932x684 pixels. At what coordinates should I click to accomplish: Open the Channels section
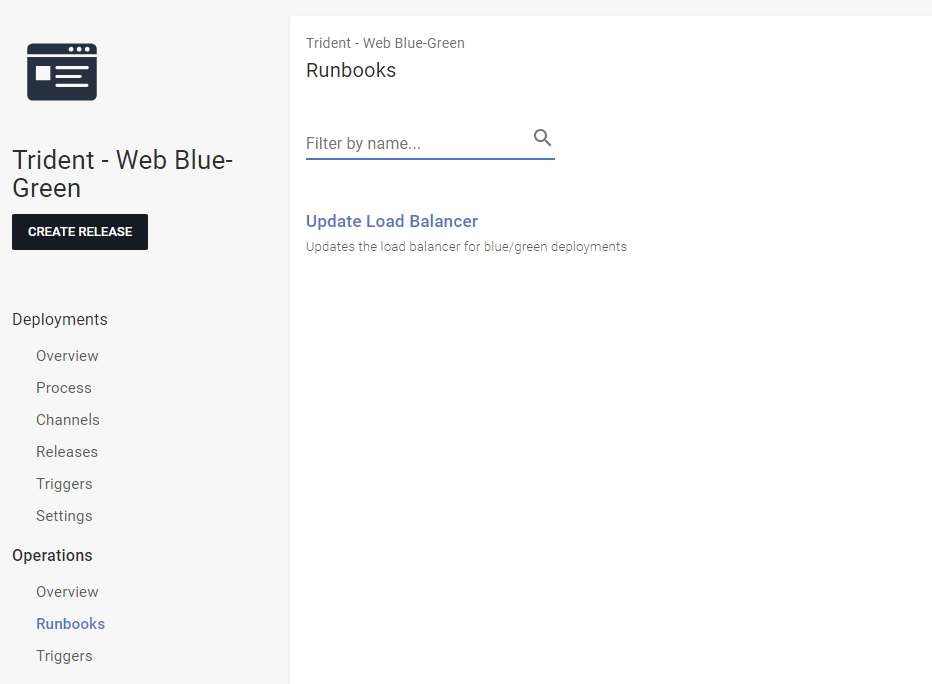pos(67,419)
